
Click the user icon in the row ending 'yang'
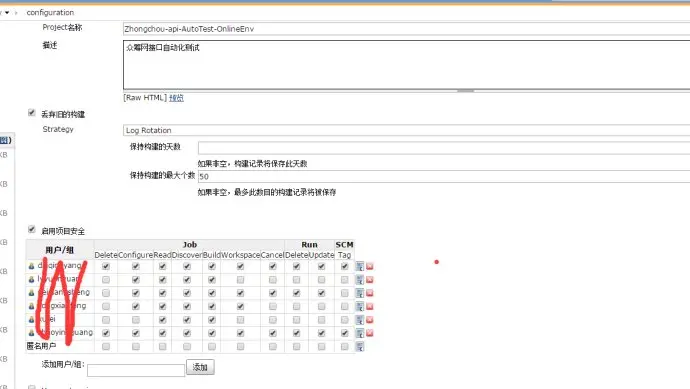31,266
